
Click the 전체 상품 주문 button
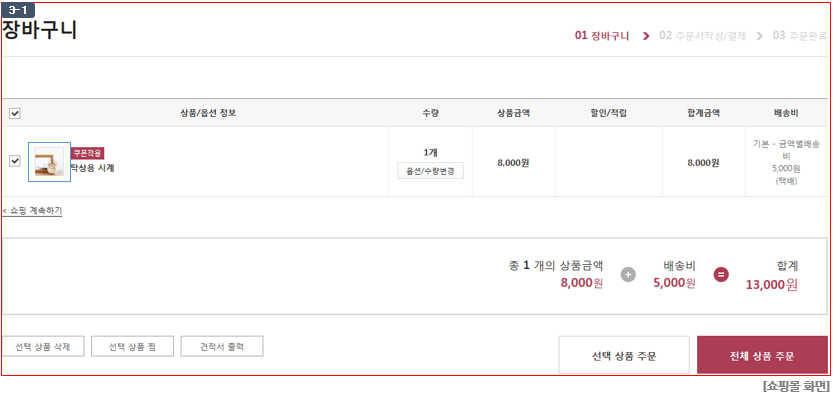(762, 355)
